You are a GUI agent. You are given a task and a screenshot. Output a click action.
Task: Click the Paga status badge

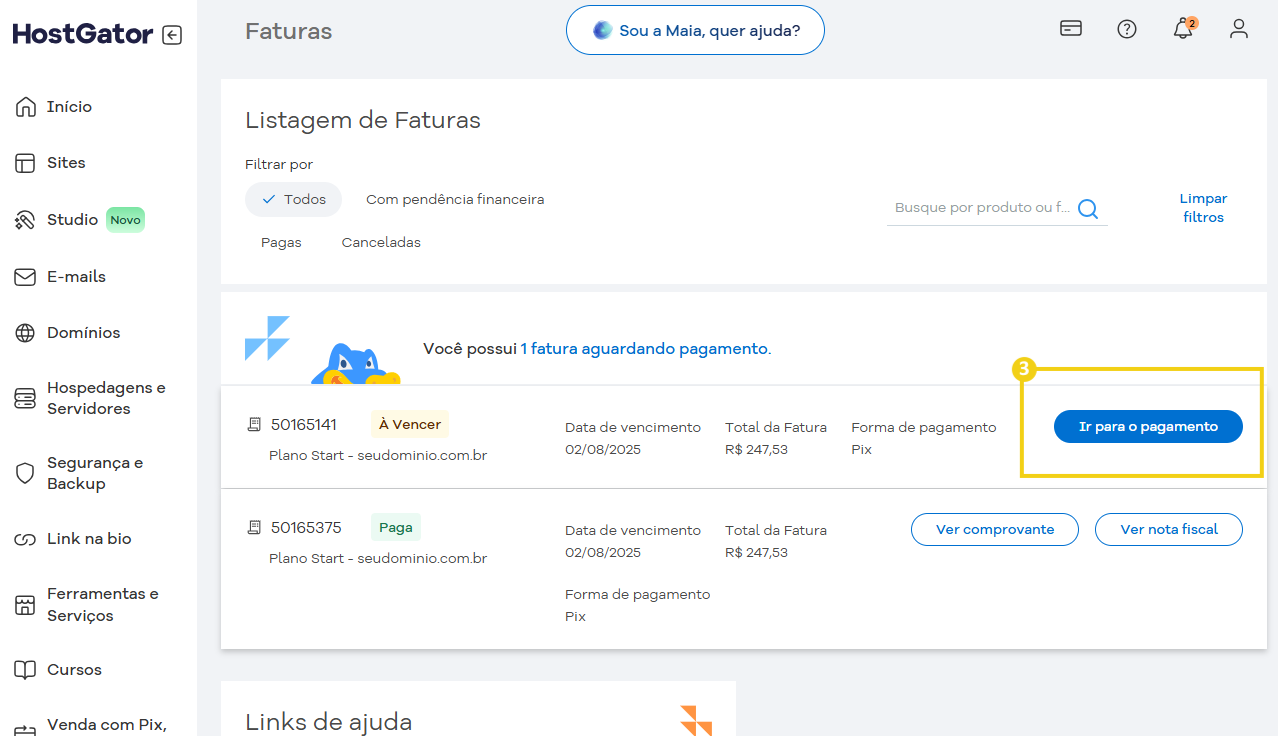tap(396, 527)
